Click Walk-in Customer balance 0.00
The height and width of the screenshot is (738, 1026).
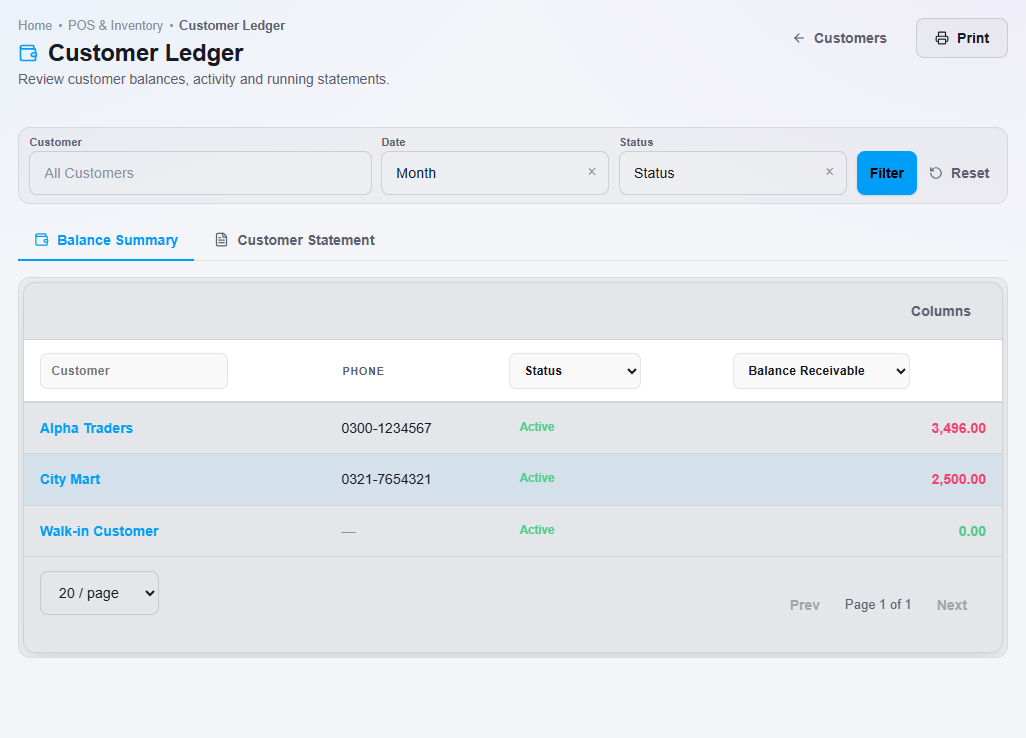972,531
